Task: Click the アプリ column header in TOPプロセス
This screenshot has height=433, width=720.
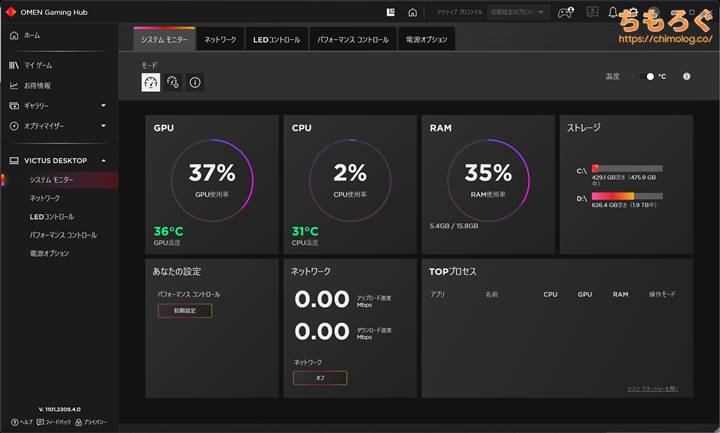Action: coord(437,294)
